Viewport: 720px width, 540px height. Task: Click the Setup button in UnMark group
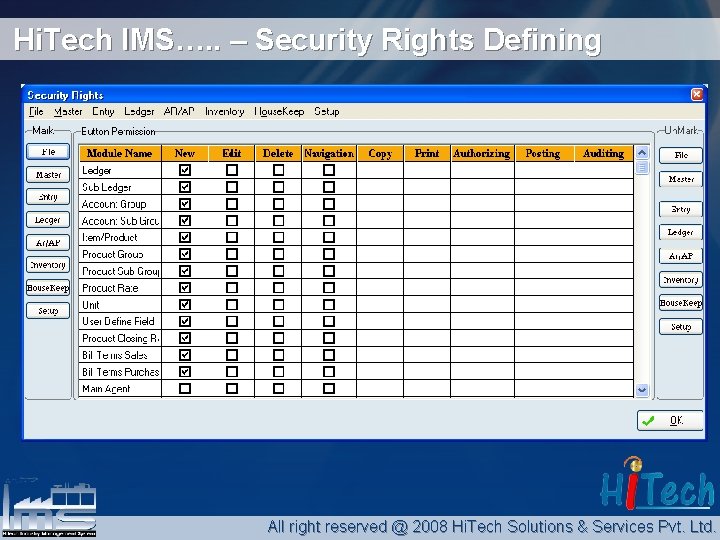pos(681,327)
